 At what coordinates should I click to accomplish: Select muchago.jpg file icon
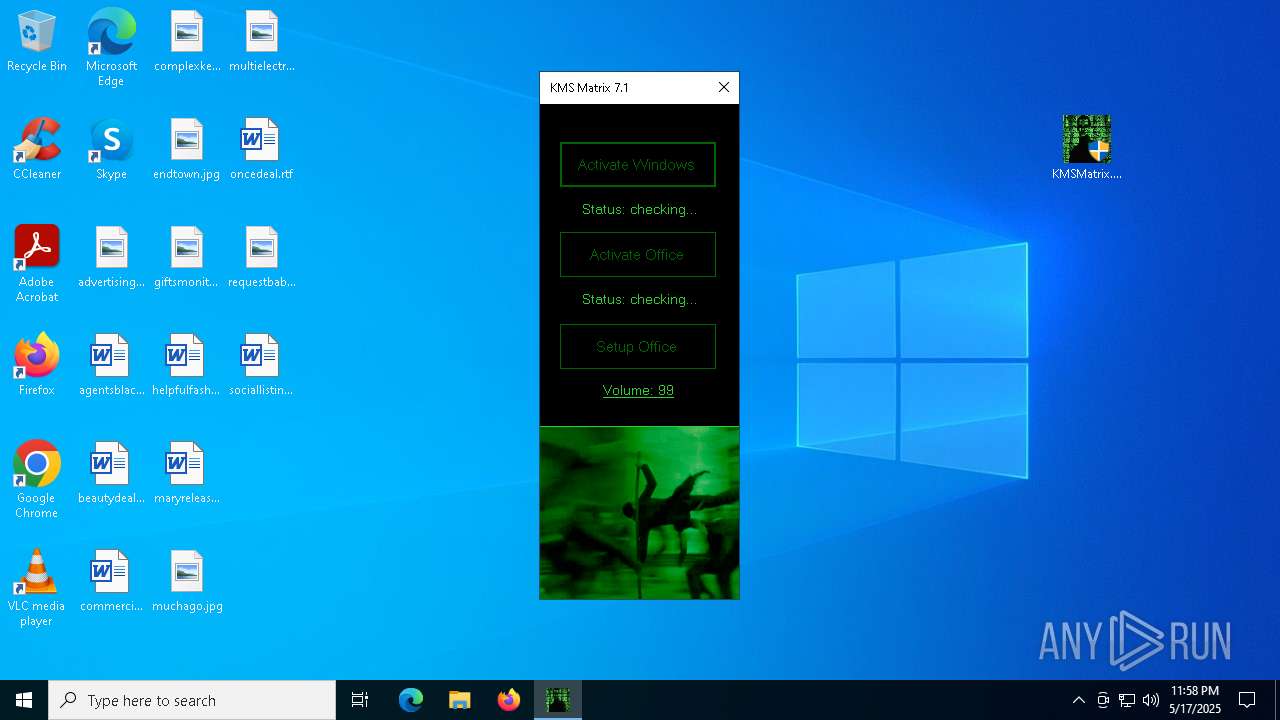point(187,582)
